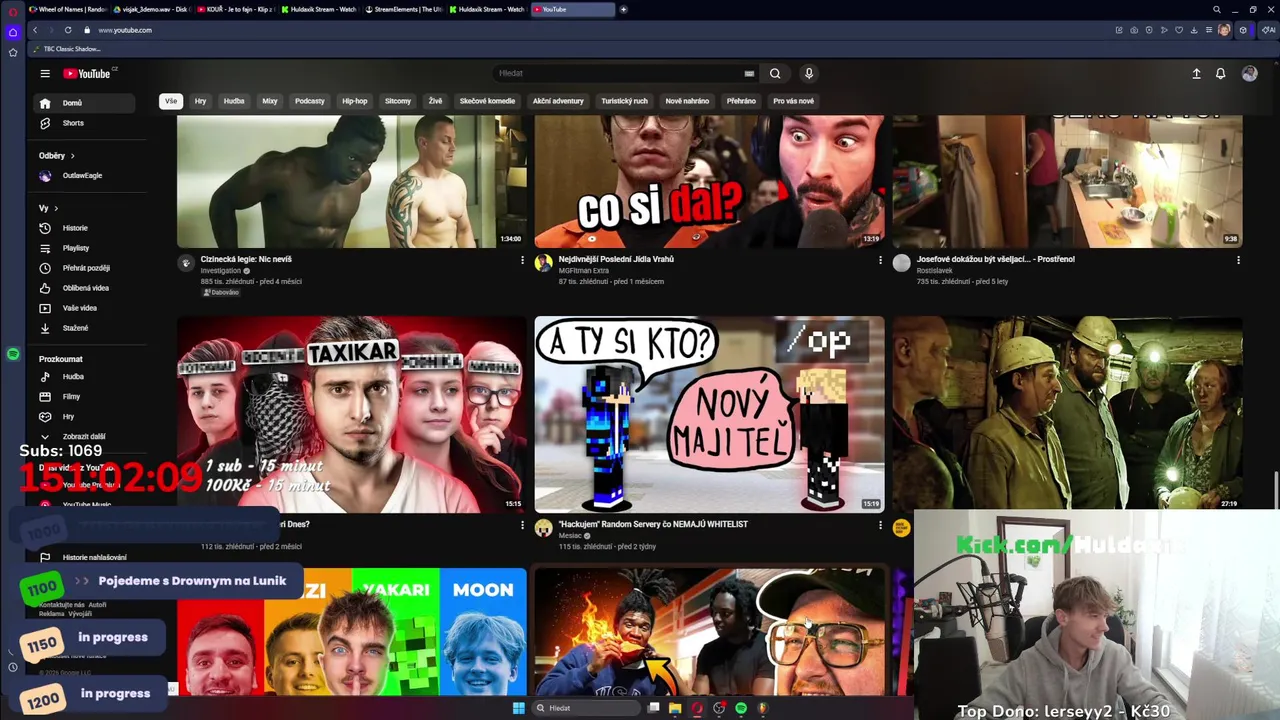Viewport: 1280px width, 720px height.
Task: Open the Mesiac channel name link
Action: tap(570, 536)
